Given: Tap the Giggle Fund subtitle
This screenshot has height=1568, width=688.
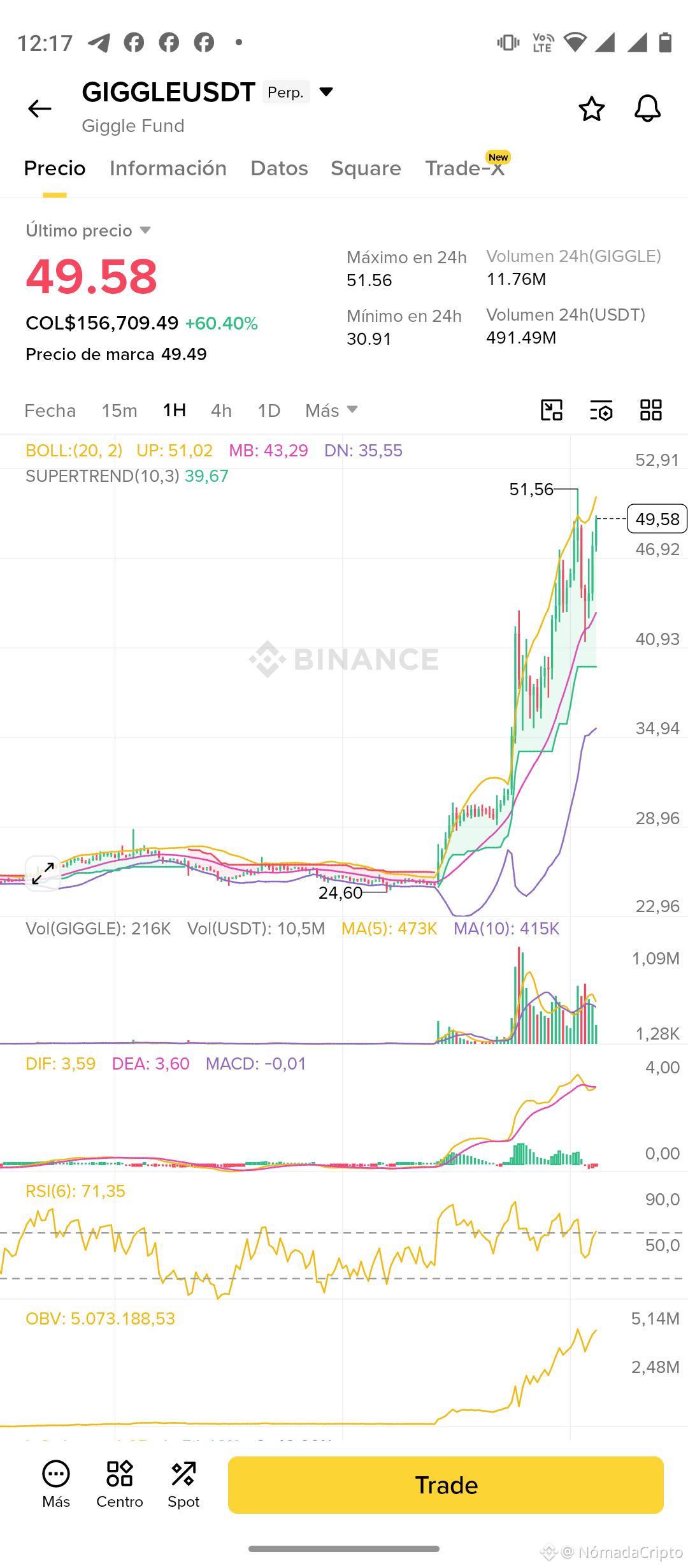Looking at the screenshot, I should 133,126.
